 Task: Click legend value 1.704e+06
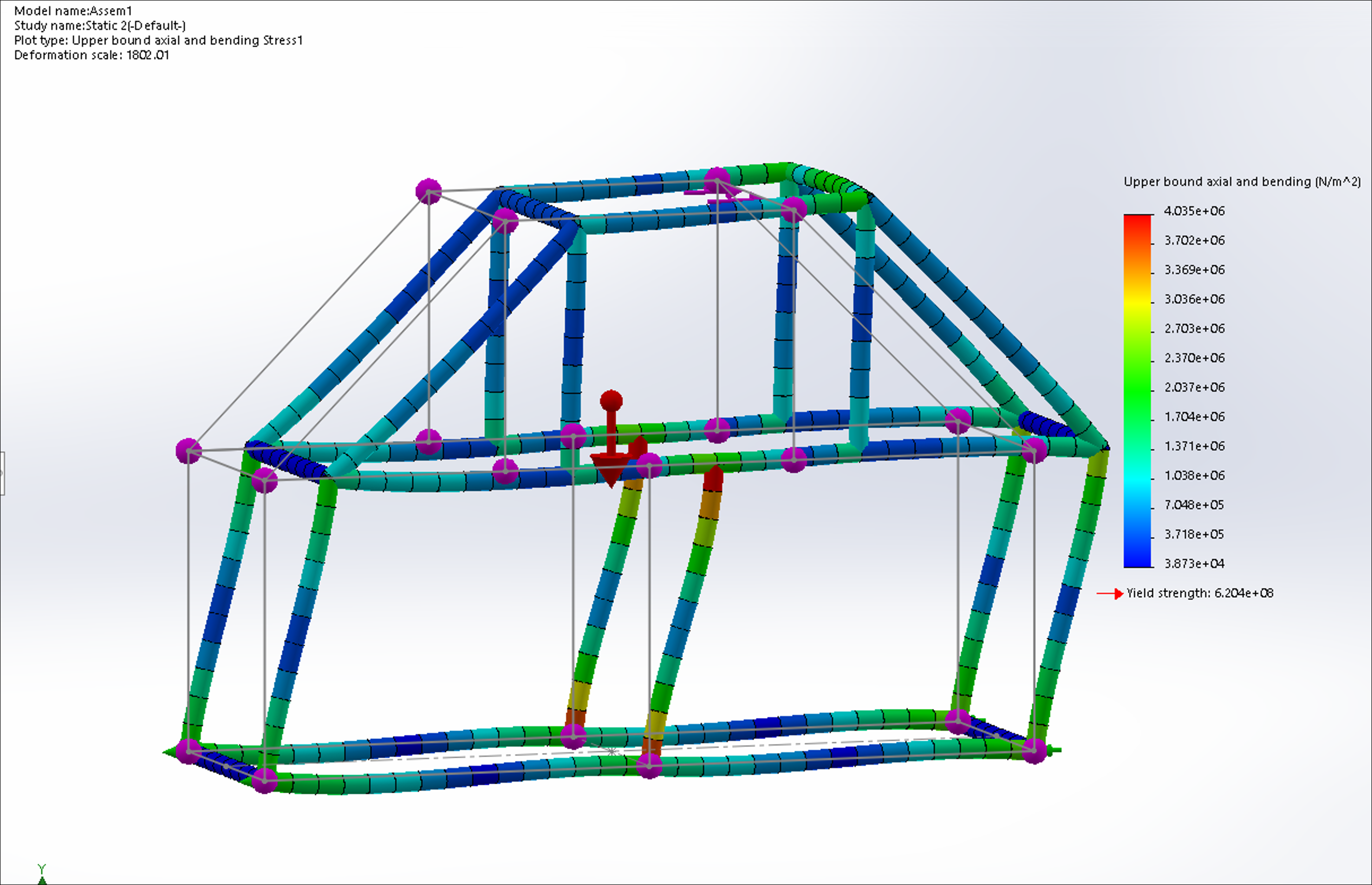point(1194,416)
